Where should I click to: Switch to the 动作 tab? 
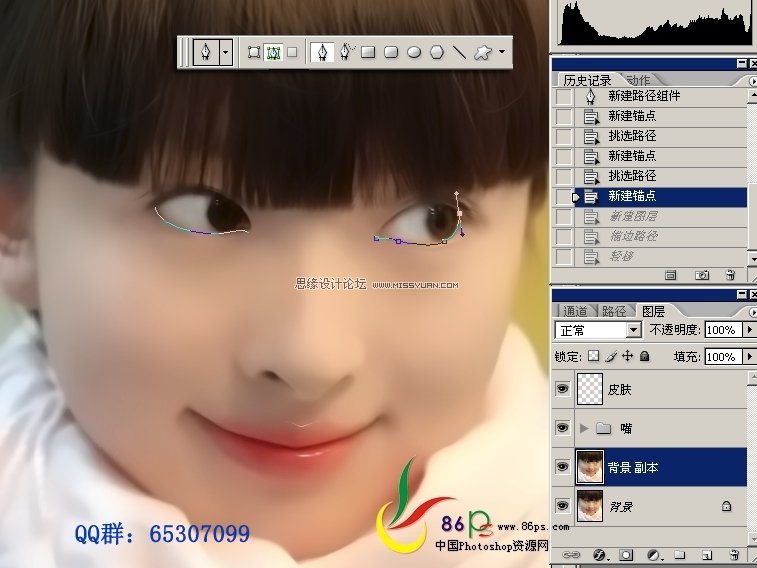pyautogui.click(x=639, y=80)
